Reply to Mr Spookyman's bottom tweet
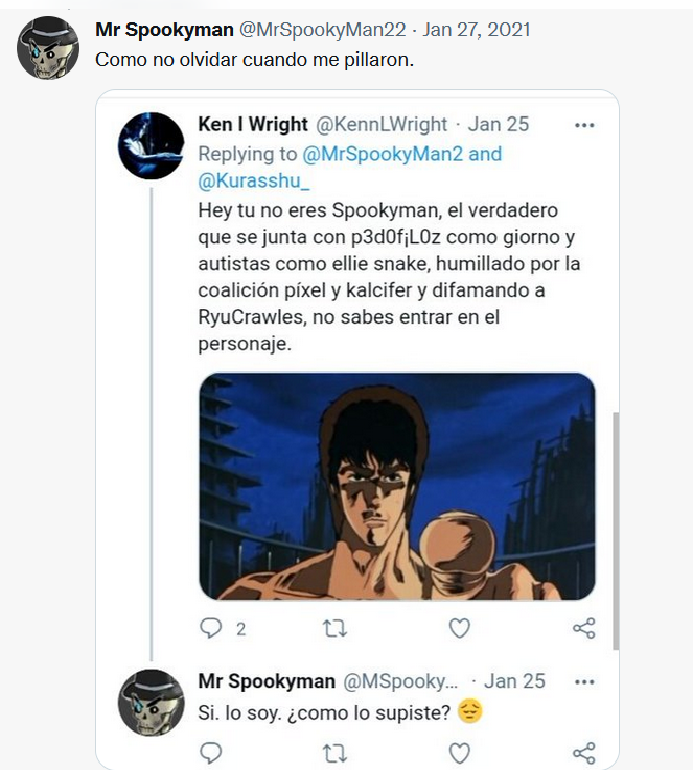The width and height of the screenshot is (693, 770). 212,752
